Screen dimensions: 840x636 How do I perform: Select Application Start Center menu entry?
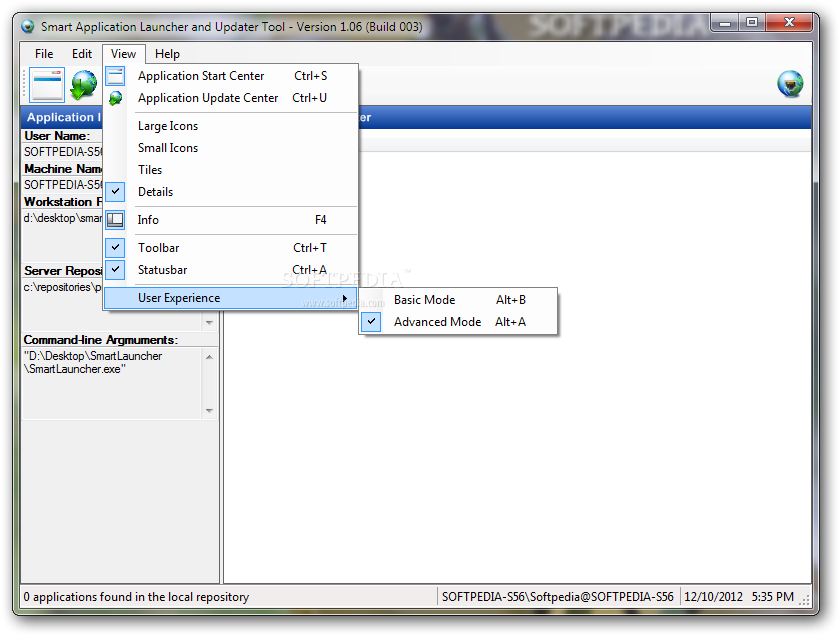click(x=230, y=76)
